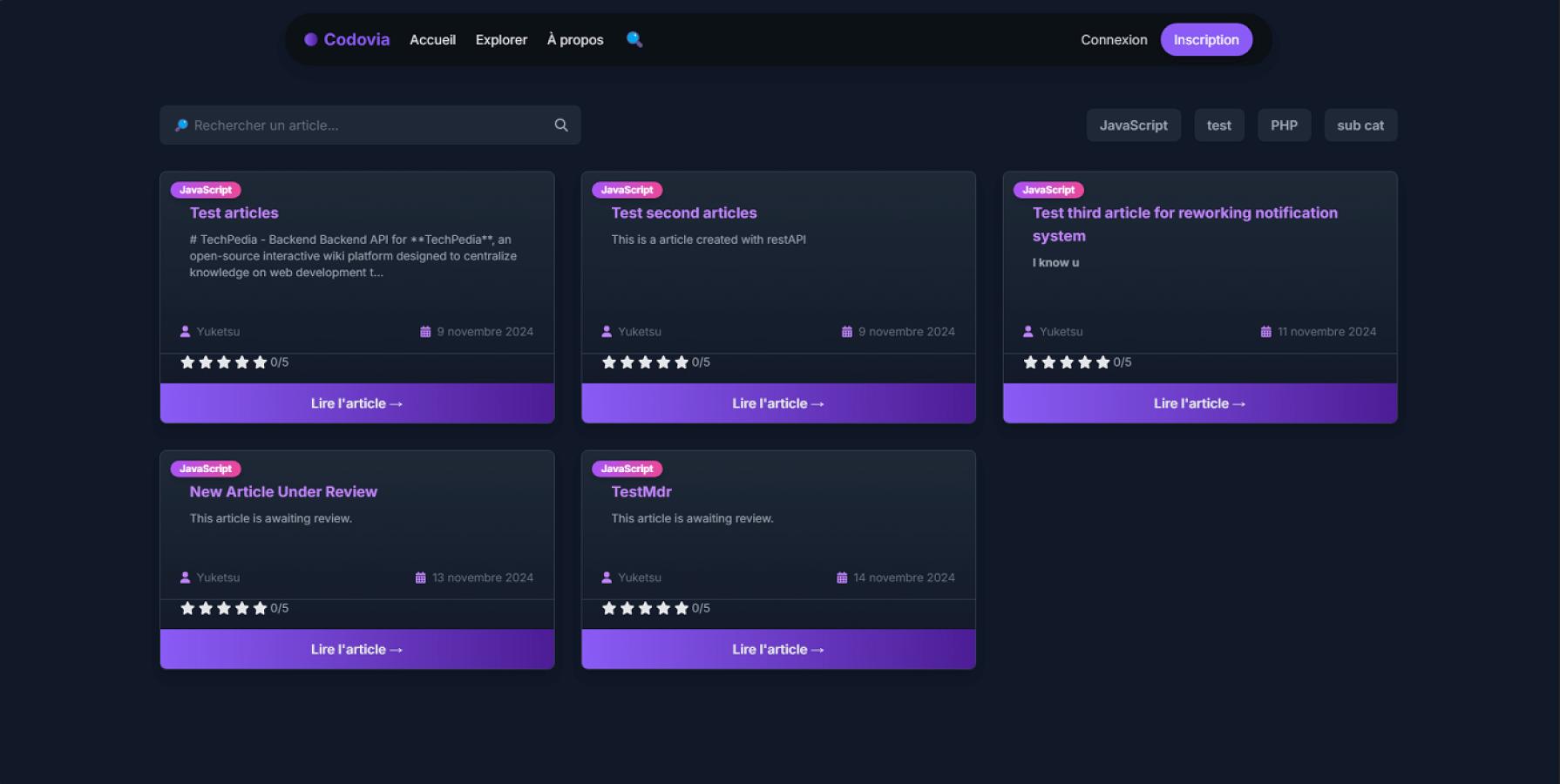Screen dimensions: 1560x784
Task: Click the magnifier icon in the top navigation bar
Action: tap(634, 39)
